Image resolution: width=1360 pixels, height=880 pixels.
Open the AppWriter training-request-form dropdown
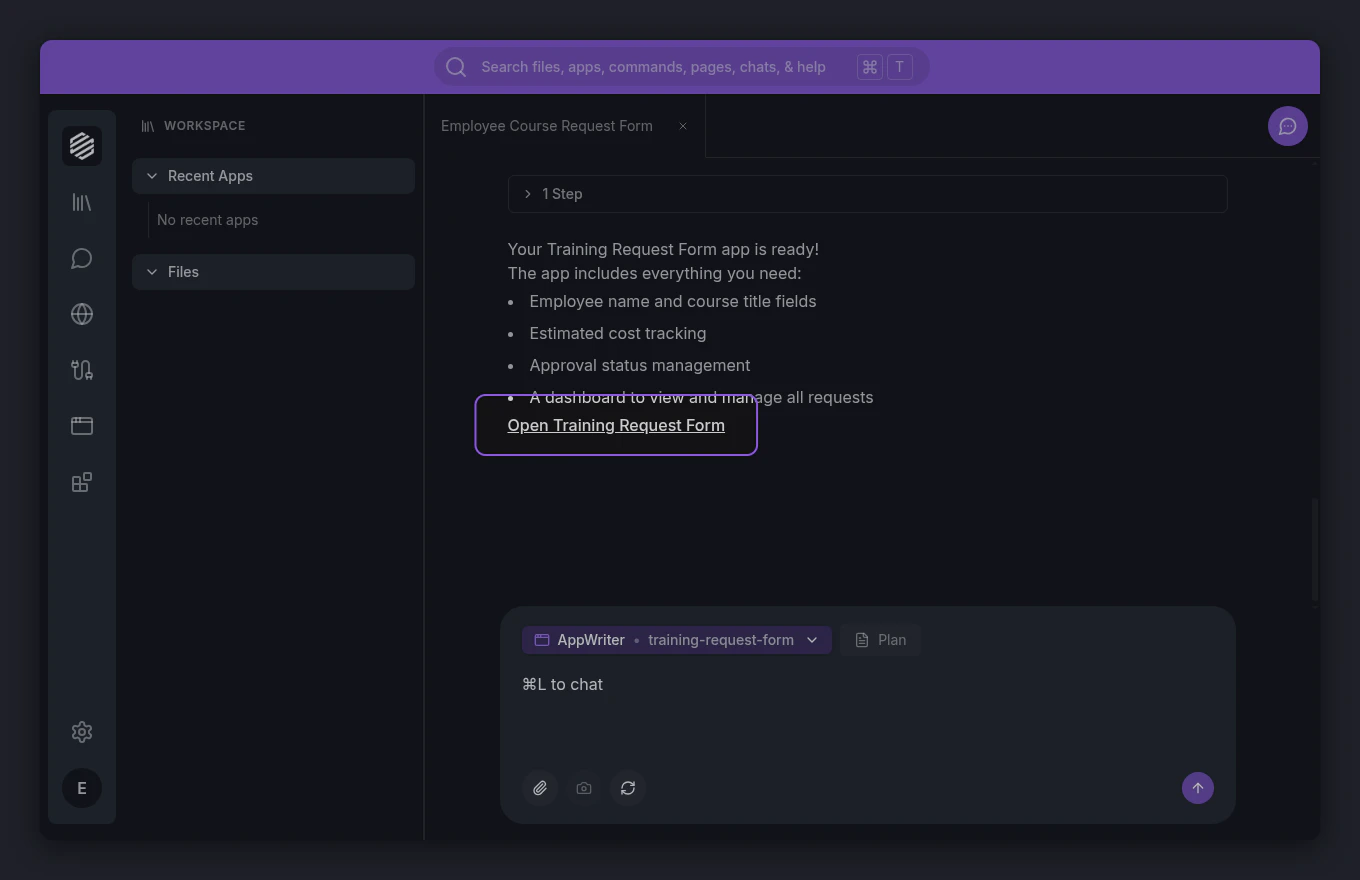[x=677, y=640]
